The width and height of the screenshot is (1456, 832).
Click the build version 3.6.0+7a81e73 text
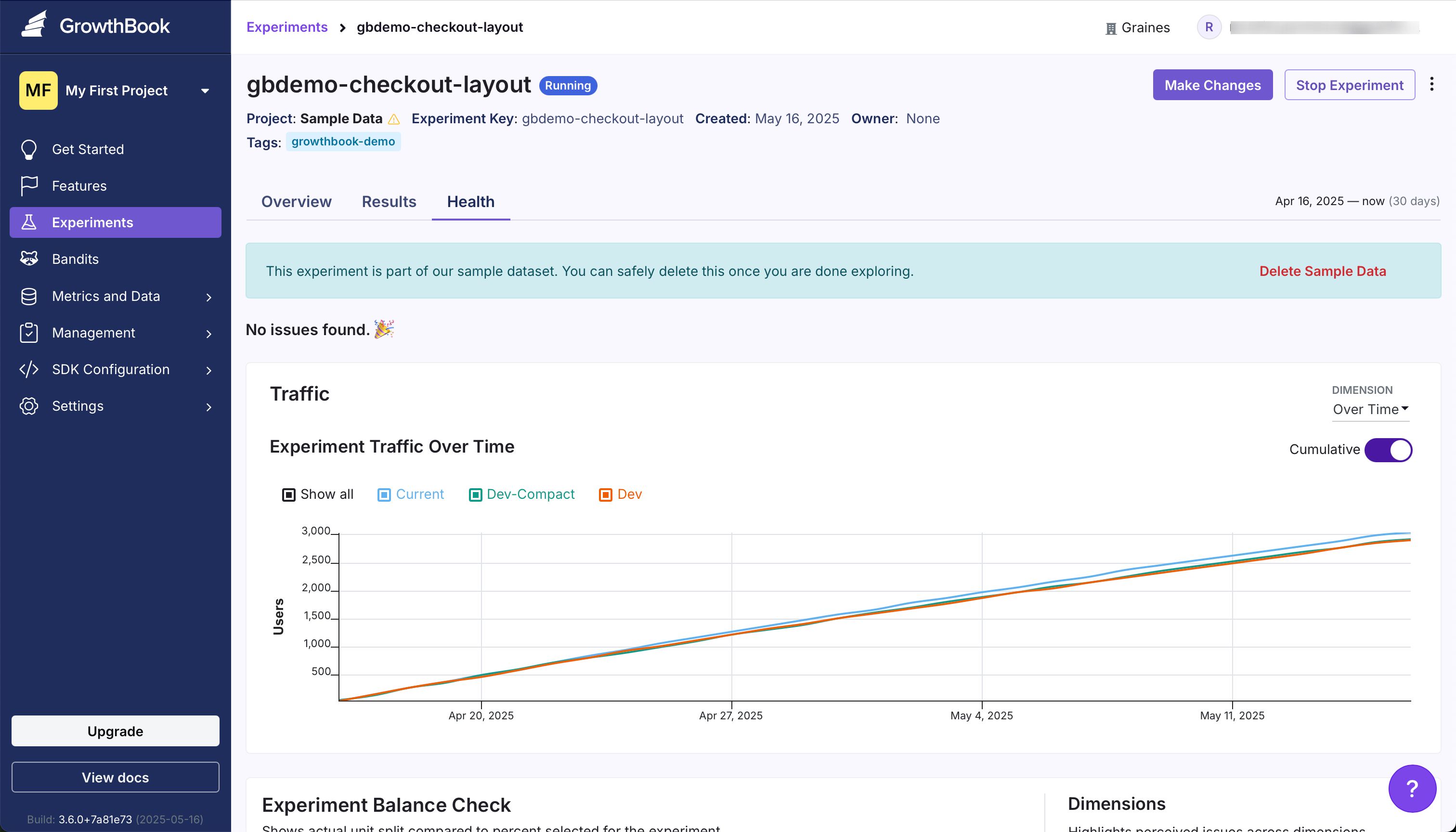click(x=95, y=819)
